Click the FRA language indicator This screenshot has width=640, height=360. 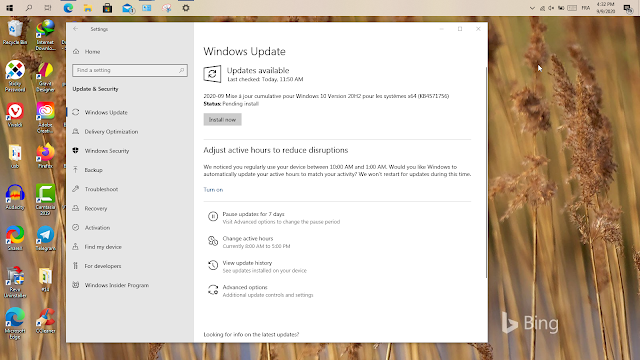point(586,8)
